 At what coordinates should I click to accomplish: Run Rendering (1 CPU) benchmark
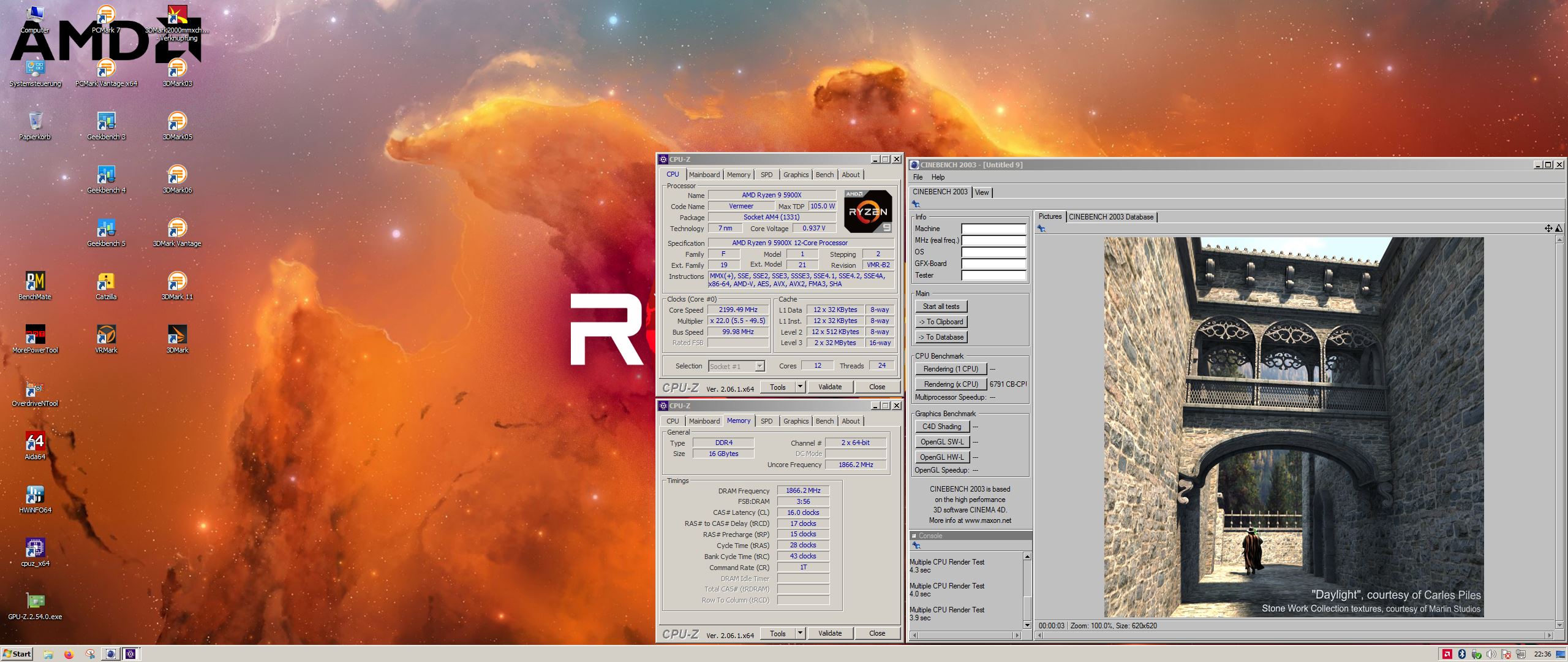point(951,369)
